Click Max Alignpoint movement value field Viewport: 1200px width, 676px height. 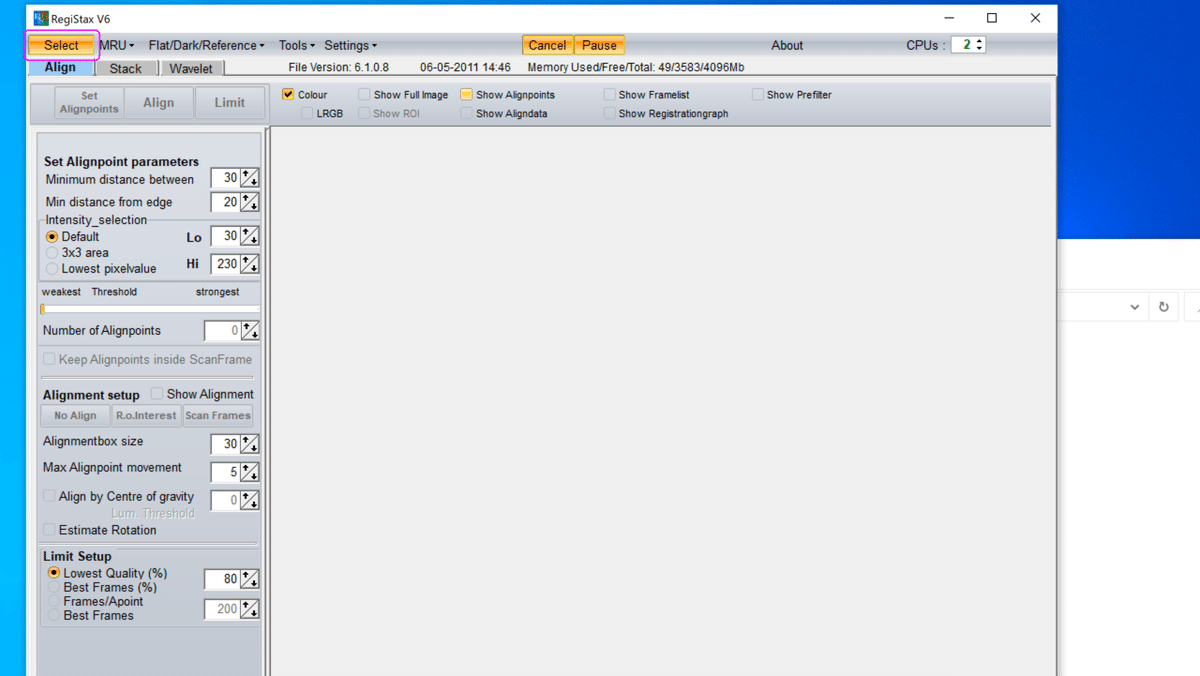225,472
